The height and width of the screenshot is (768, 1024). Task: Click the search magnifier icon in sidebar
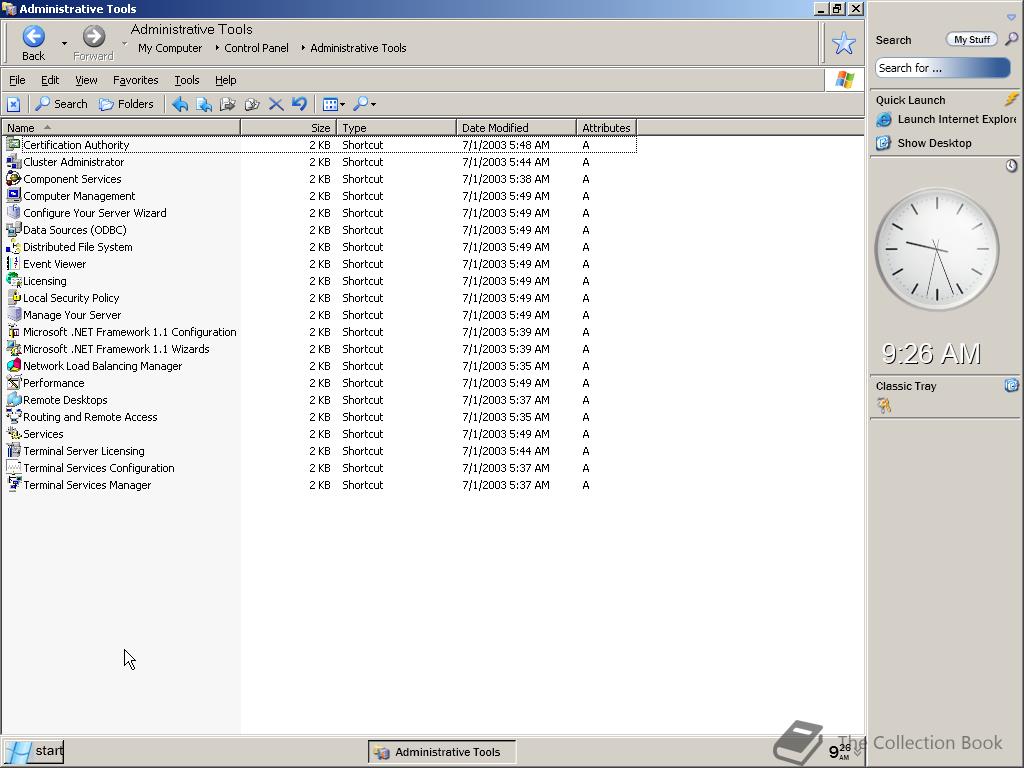point(1011,39)
